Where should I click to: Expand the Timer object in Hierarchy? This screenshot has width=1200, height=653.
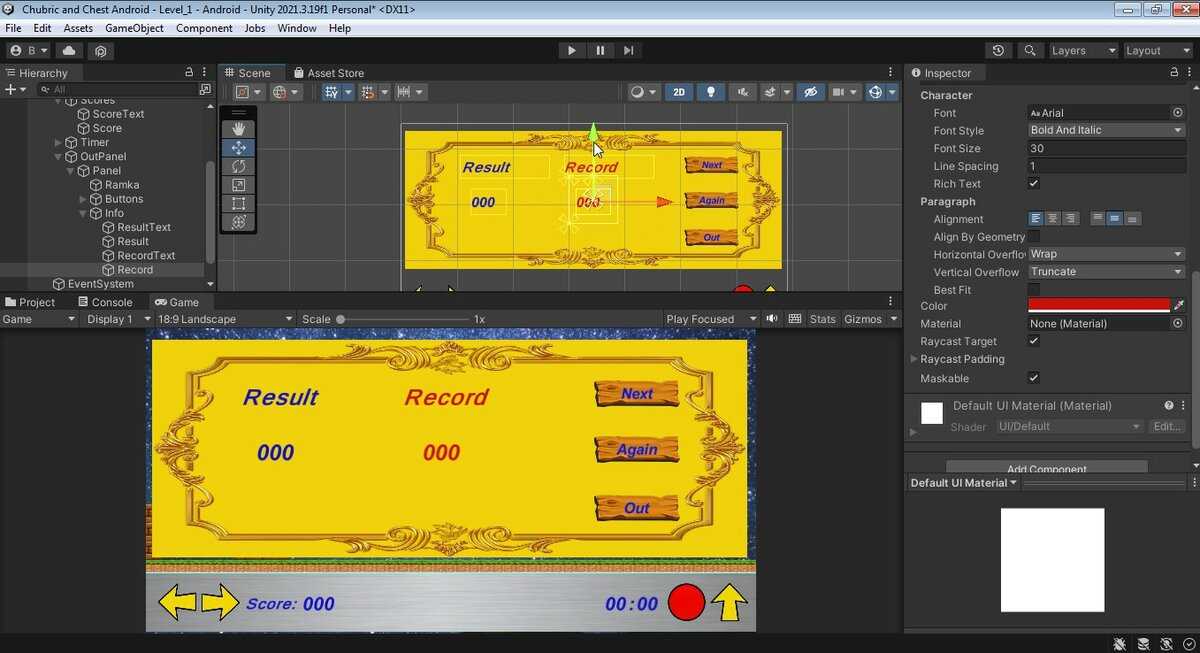[x=58, y=143]
